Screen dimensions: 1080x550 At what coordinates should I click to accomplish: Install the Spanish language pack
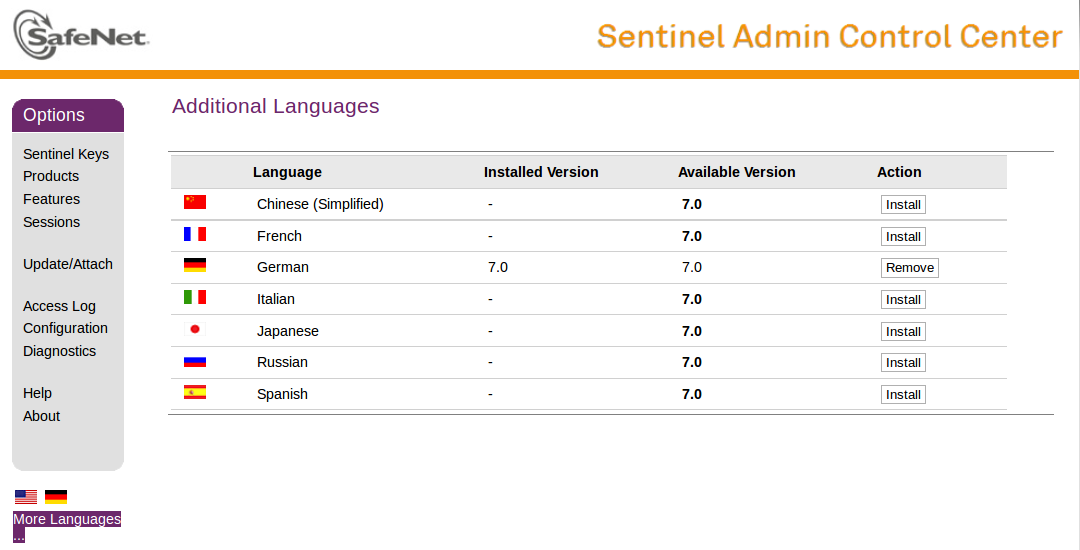coord(903,394)
